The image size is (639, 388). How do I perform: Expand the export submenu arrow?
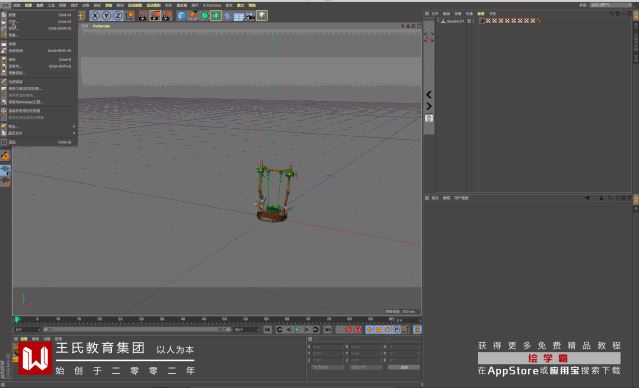74,126
